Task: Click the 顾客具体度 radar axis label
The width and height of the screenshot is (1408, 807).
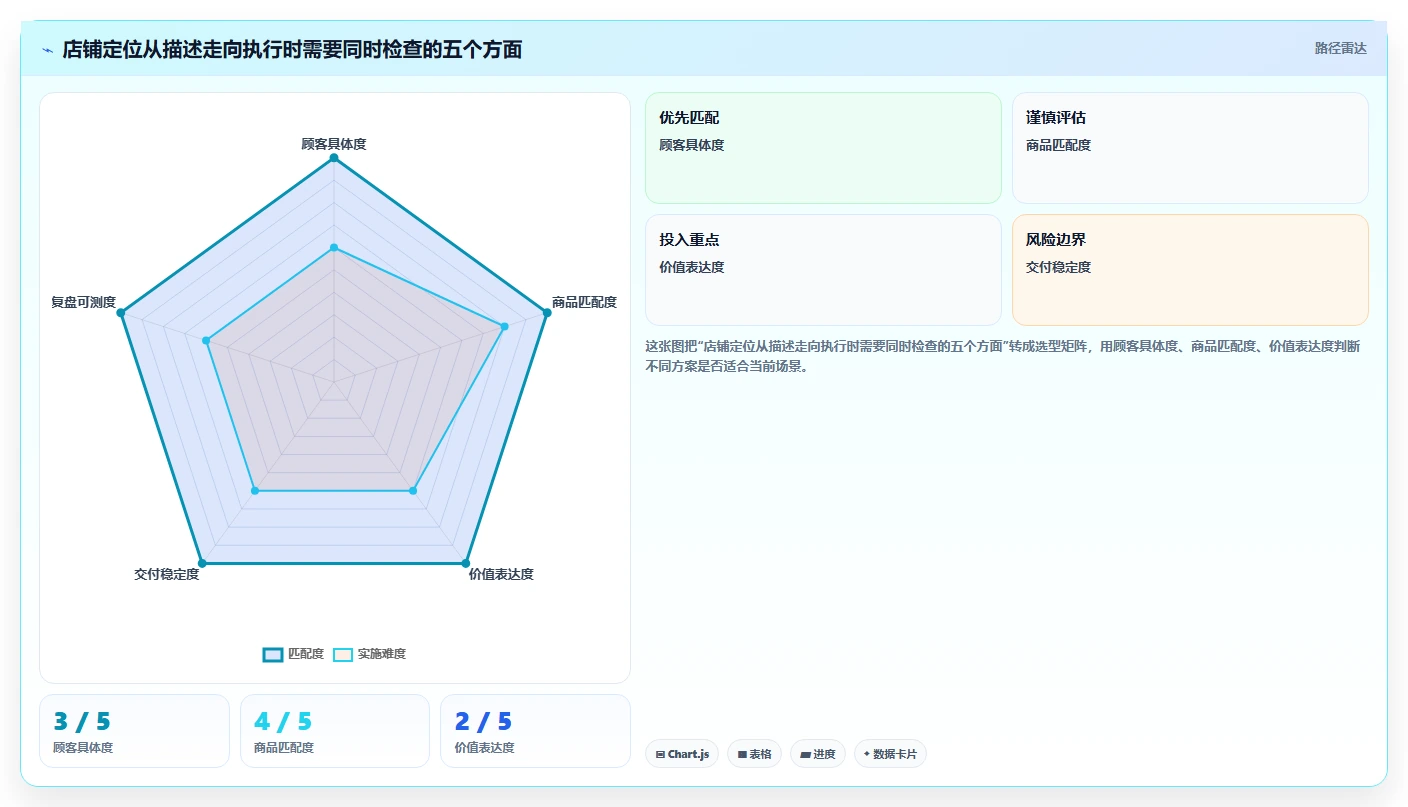Action: click(x=334, y=144)
